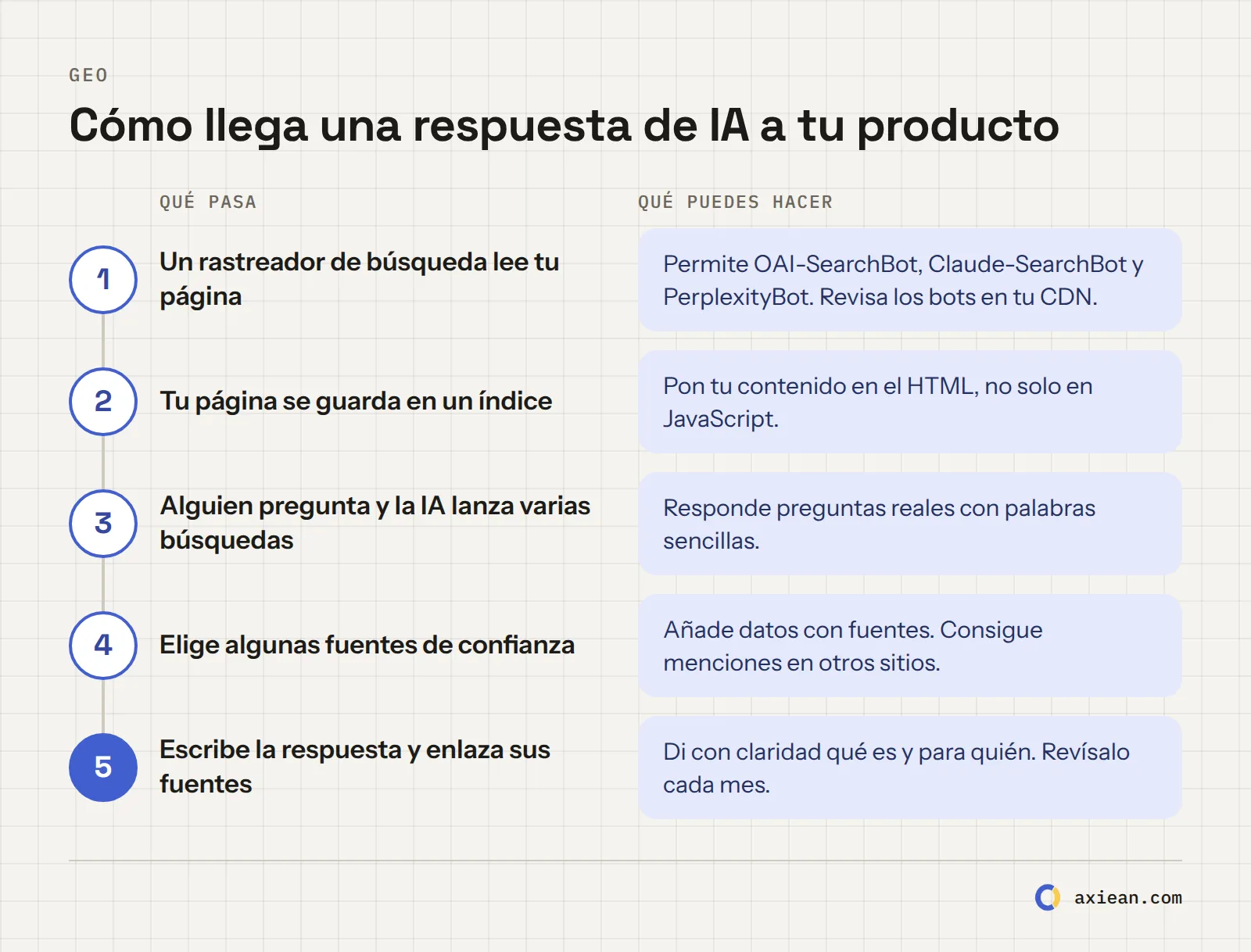The height and width of the screenshot is (952, 1251).
Task: Select 'Un rastreador de búsqueda lee tu página'
Action: [360, 279]
